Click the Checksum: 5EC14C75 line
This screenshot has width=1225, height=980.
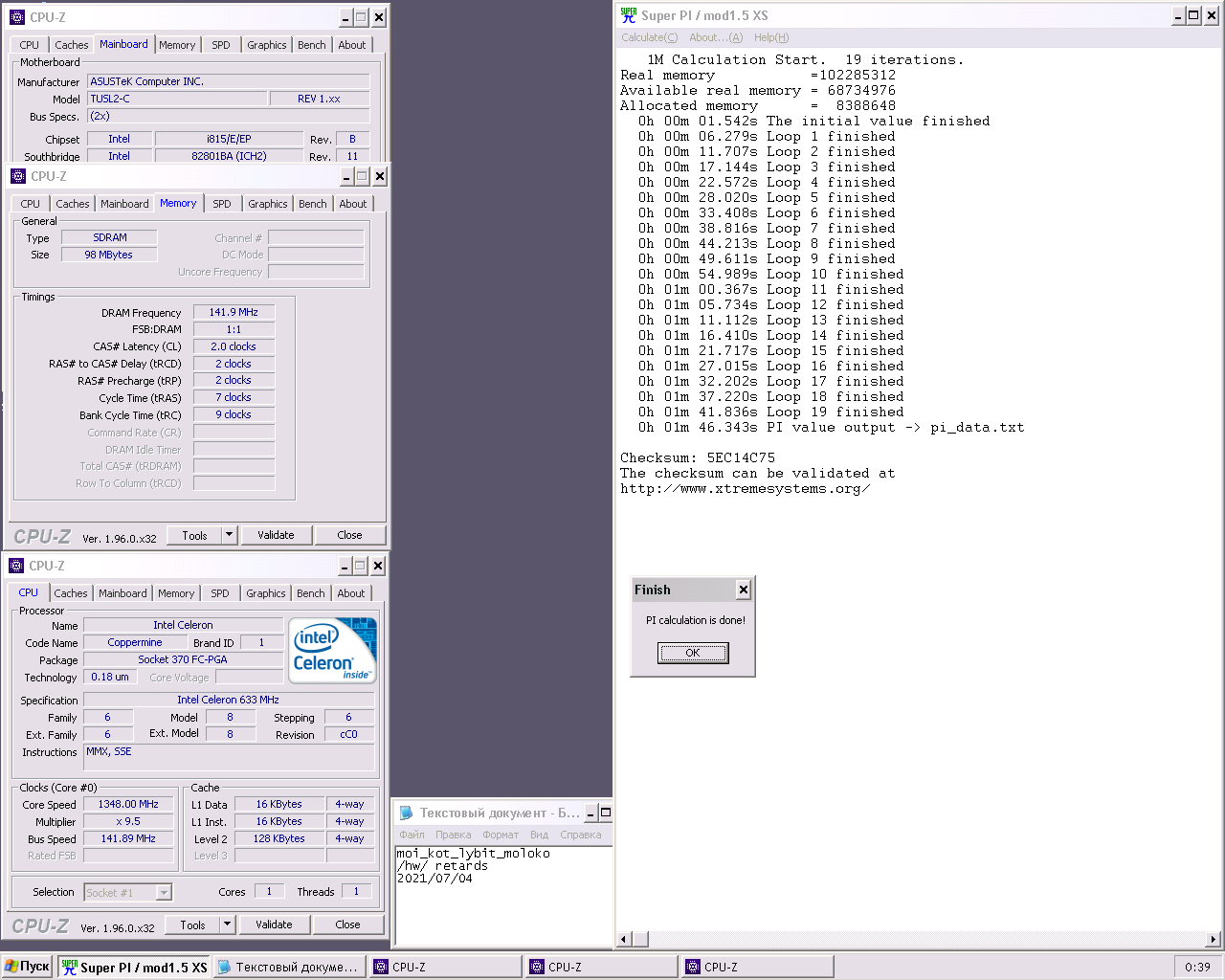698,457
